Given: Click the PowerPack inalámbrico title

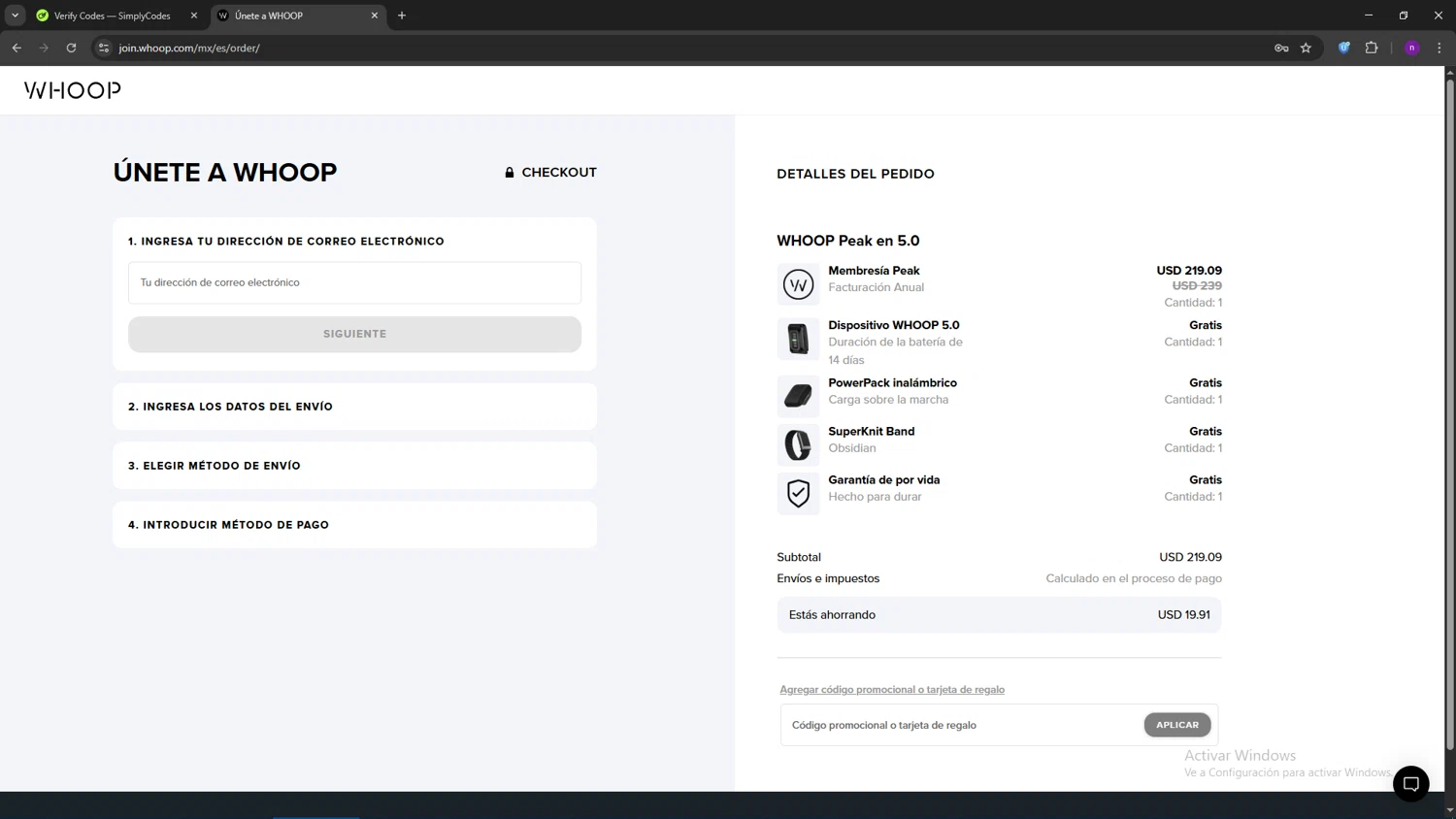Looking at the screenshot, I should click(892, 383).
